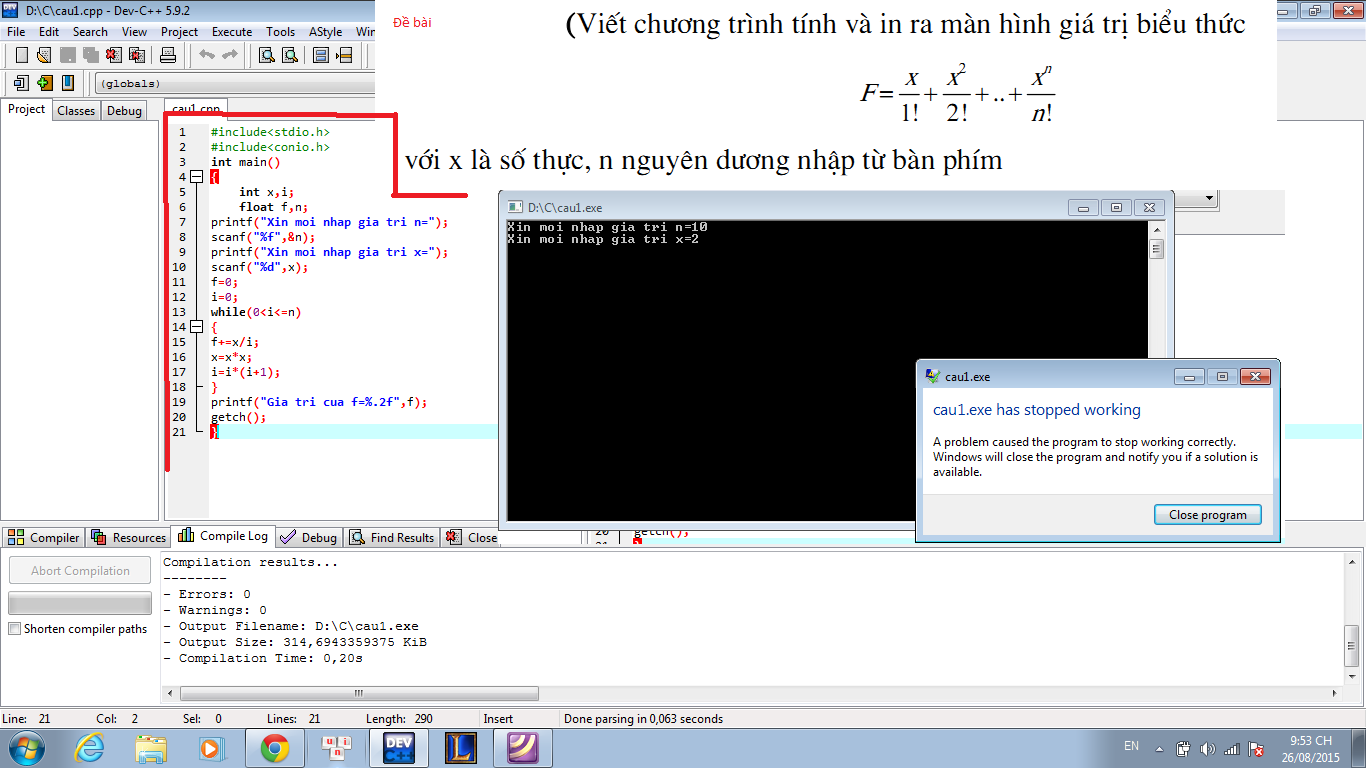Switch to the Compiler bottom tab
1366x768 pixels.
point(44,537)
